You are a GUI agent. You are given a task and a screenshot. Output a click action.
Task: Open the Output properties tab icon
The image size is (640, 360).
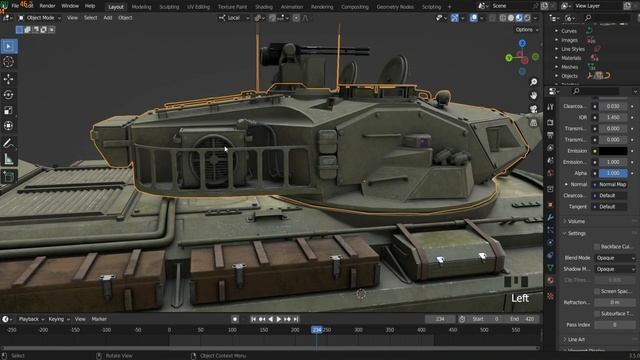point(550,135)
